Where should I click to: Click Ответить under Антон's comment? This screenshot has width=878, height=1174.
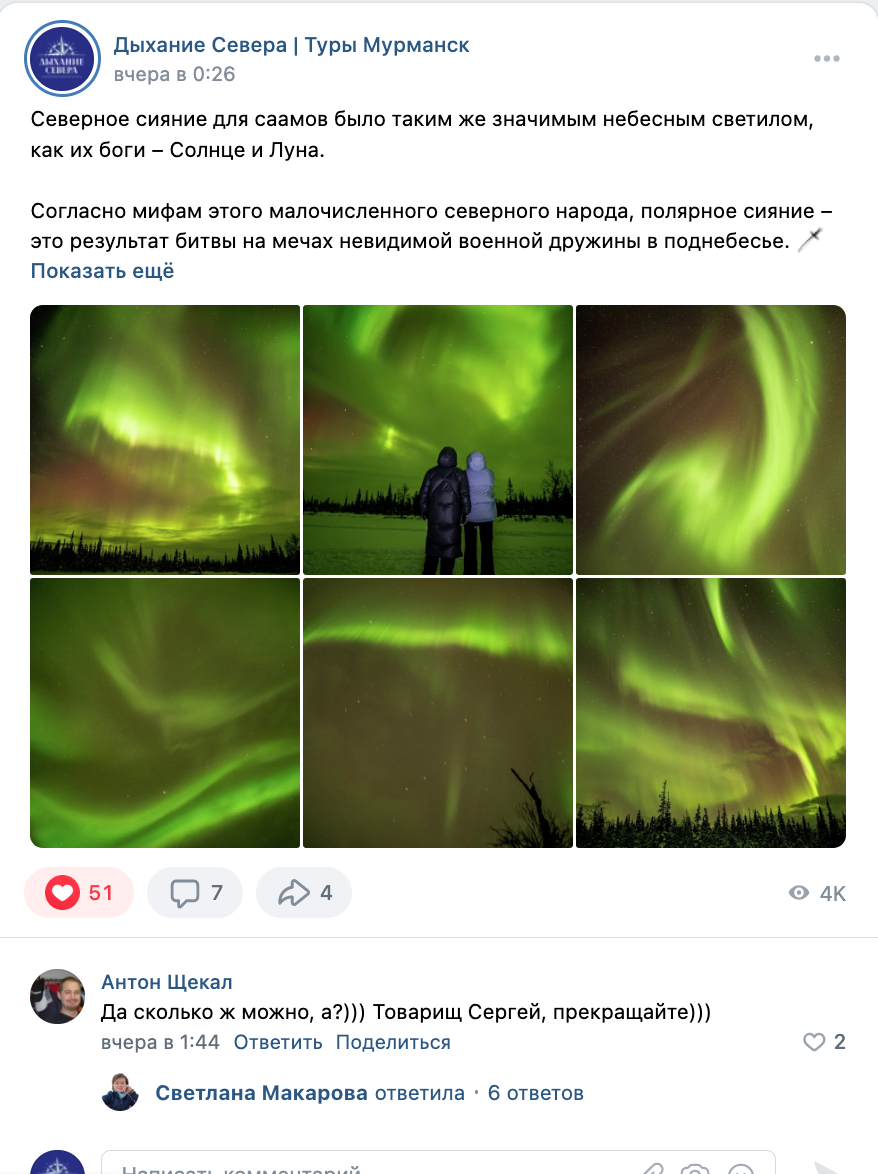coord(278,1042)
